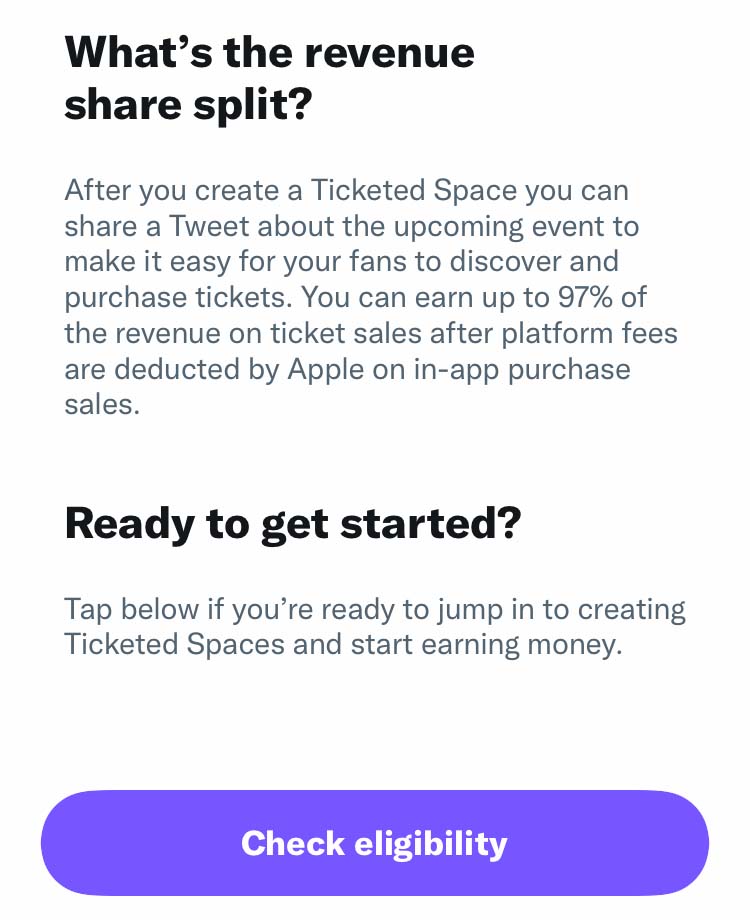Viewport: 750px width, 920px height.
Task: Click the word "Tweet" in the paragraph
Action: (x=210, y=226)
